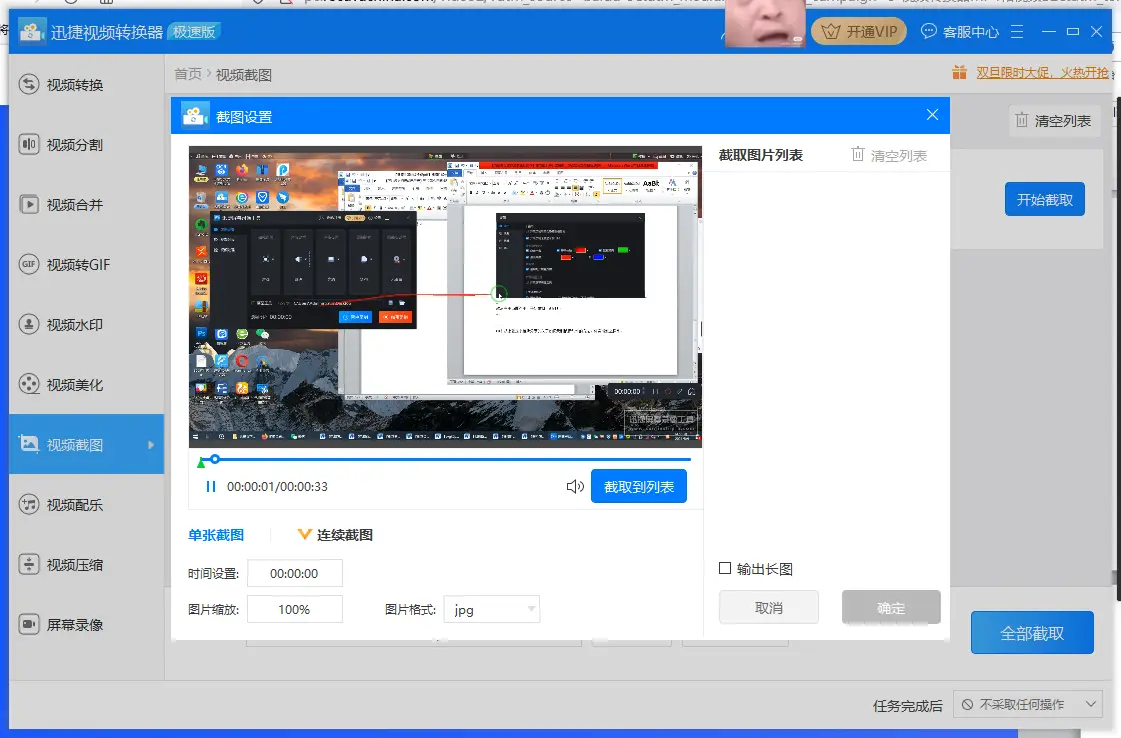Close the 截图设置 dialog
Image resolution: width=1121 pixels, height=738 pixels.
pyautogui.click(x=932, y=115)
